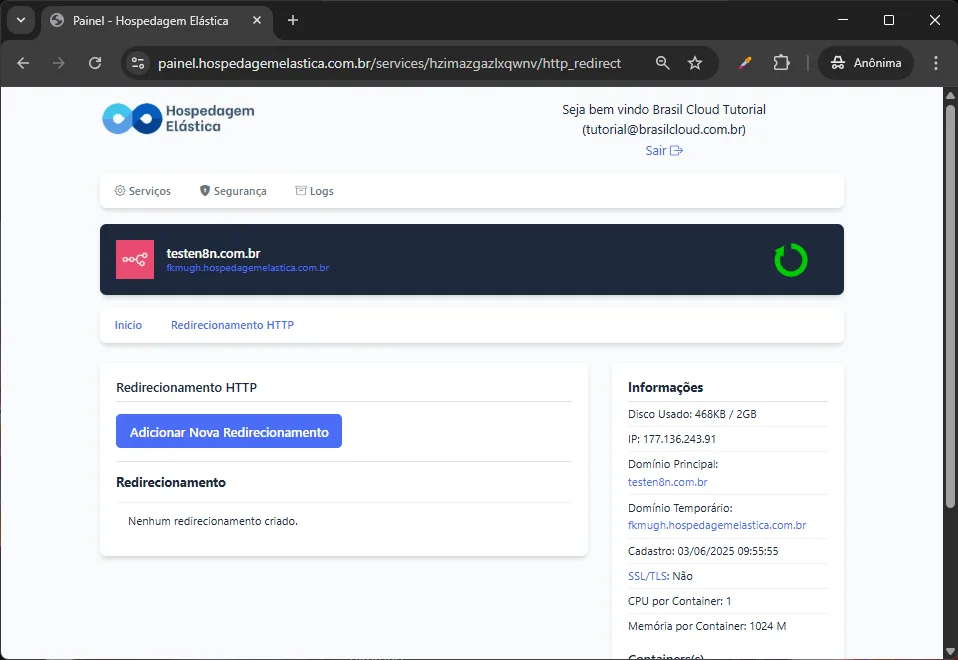Open the Segurança menu
This screenshot has width=958, height=660.
click(233, 191)
